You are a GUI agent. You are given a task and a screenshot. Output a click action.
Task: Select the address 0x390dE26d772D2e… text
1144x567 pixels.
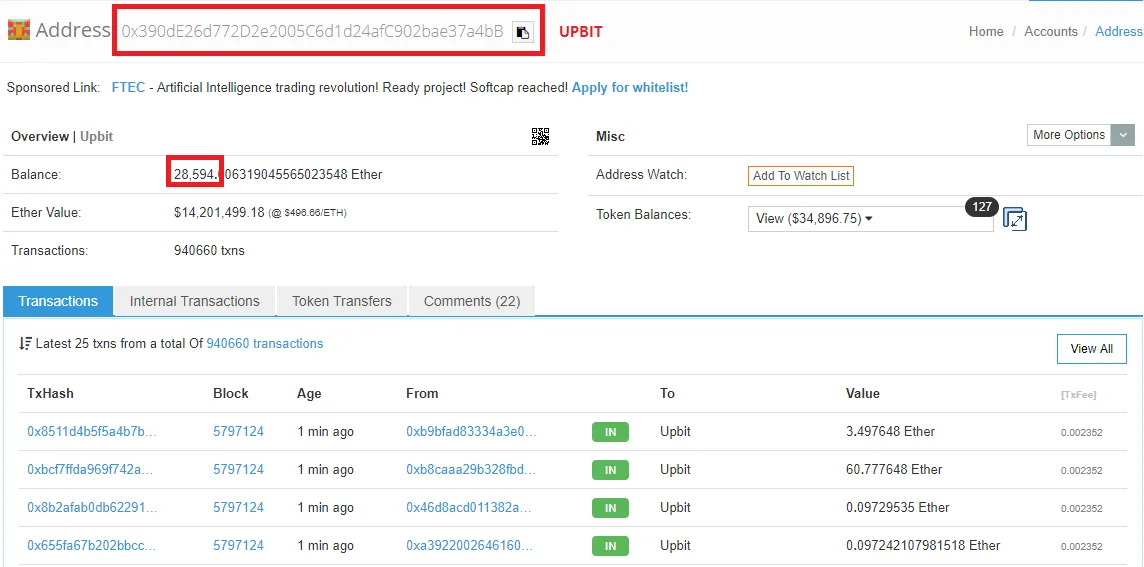(x=312, y=31)
